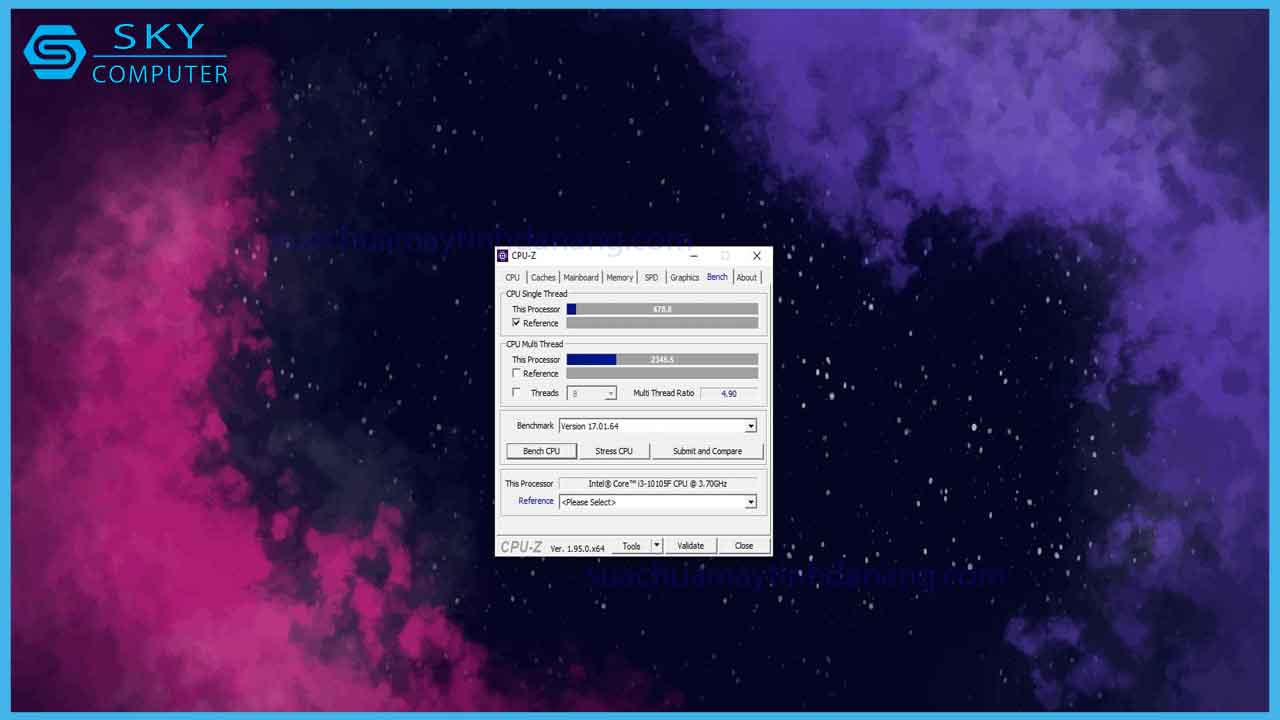Go to the Memory tab
Screen dimensions: 1280x720
[619, 278]
